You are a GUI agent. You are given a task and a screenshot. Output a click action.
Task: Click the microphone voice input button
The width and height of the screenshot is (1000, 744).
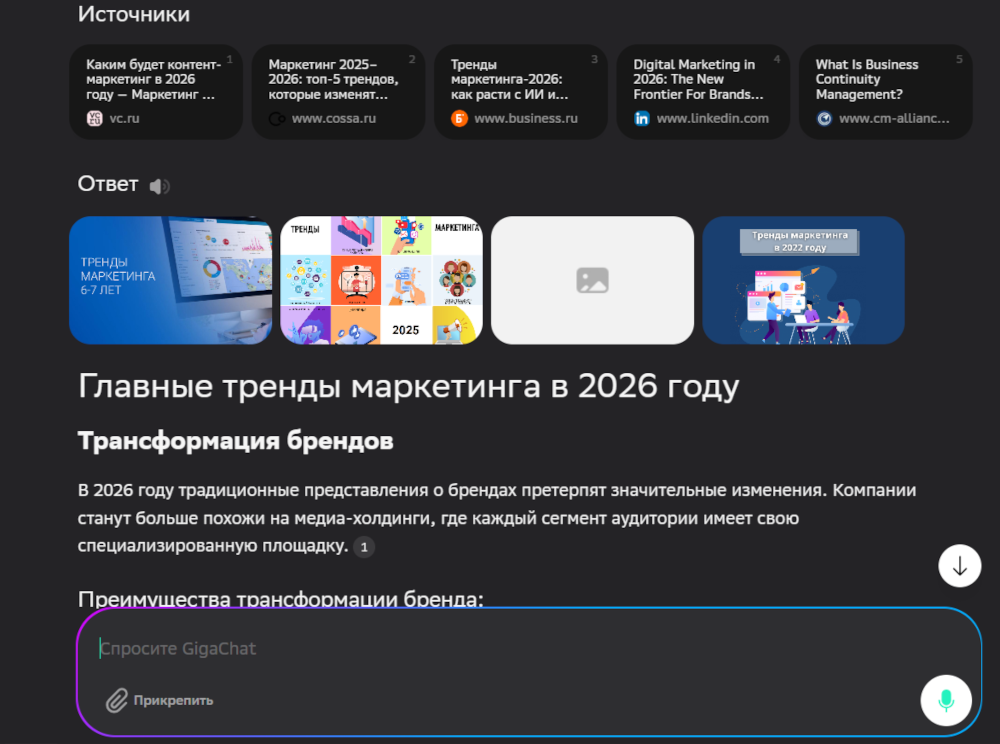pos(946,700)
